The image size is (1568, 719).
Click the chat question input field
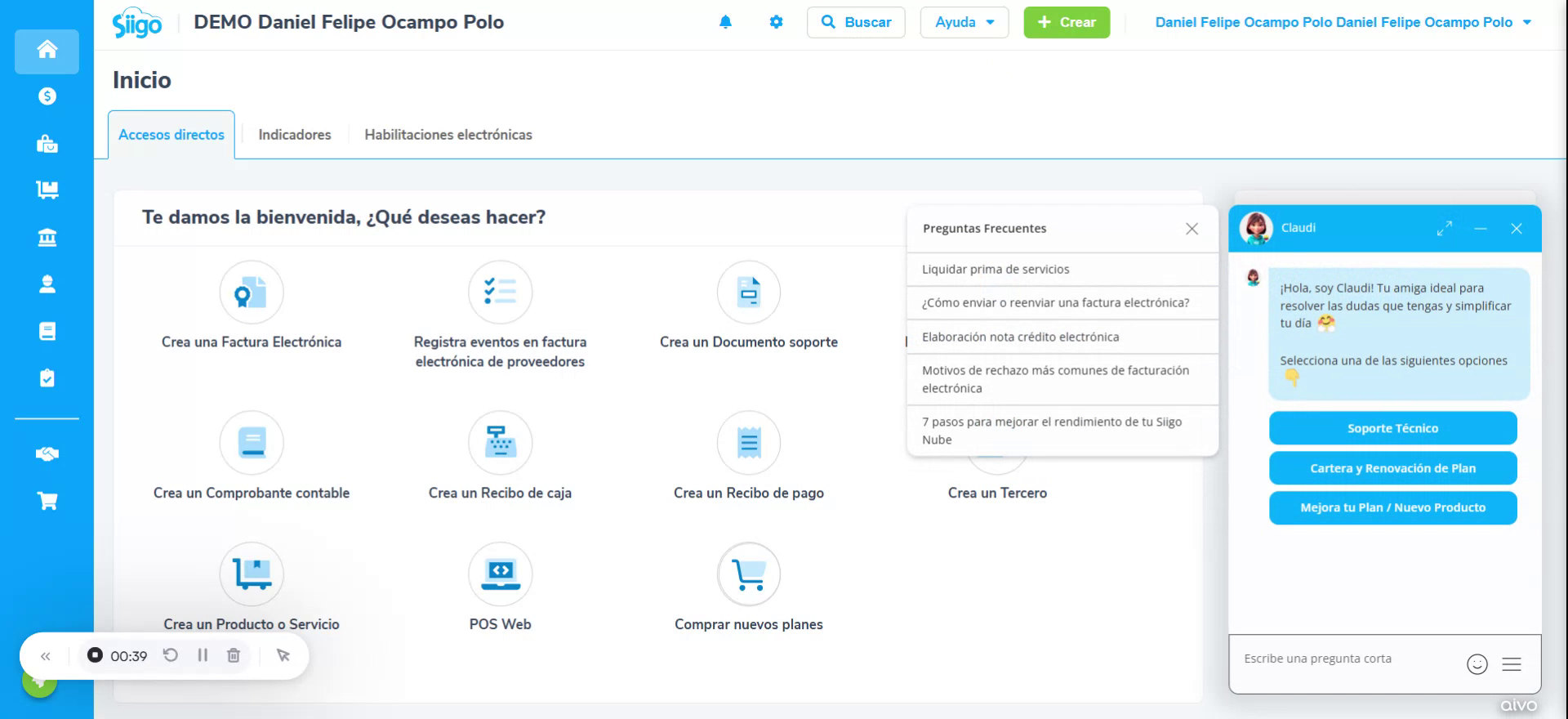pos(1347,659)
